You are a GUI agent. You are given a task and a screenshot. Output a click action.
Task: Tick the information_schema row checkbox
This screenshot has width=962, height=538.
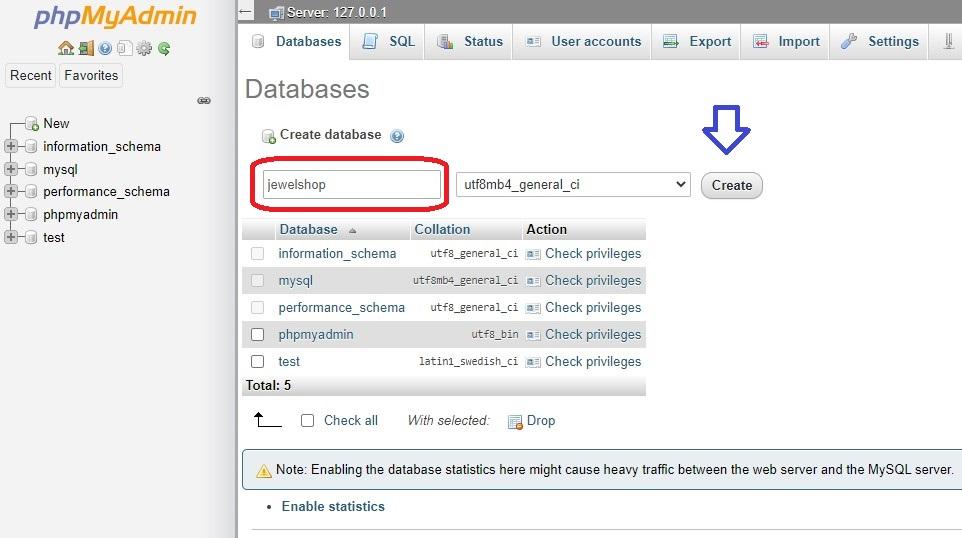[258, 253]
